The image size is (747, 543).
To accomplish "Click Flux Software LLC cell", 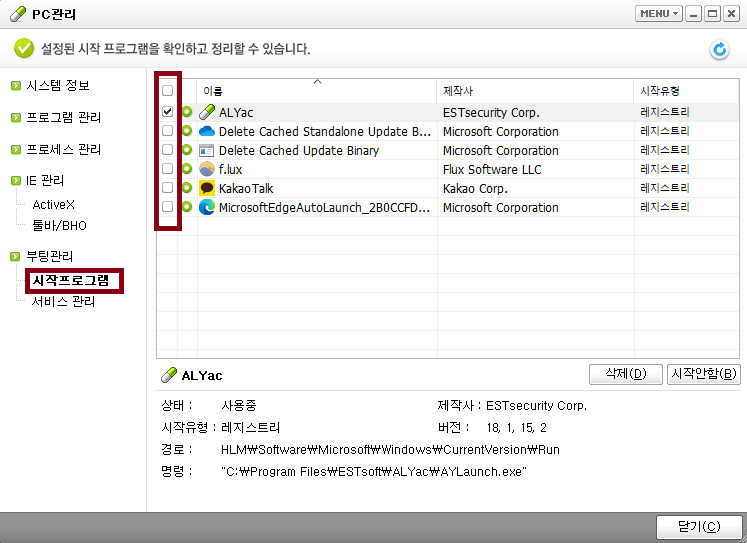I will 492,170.
